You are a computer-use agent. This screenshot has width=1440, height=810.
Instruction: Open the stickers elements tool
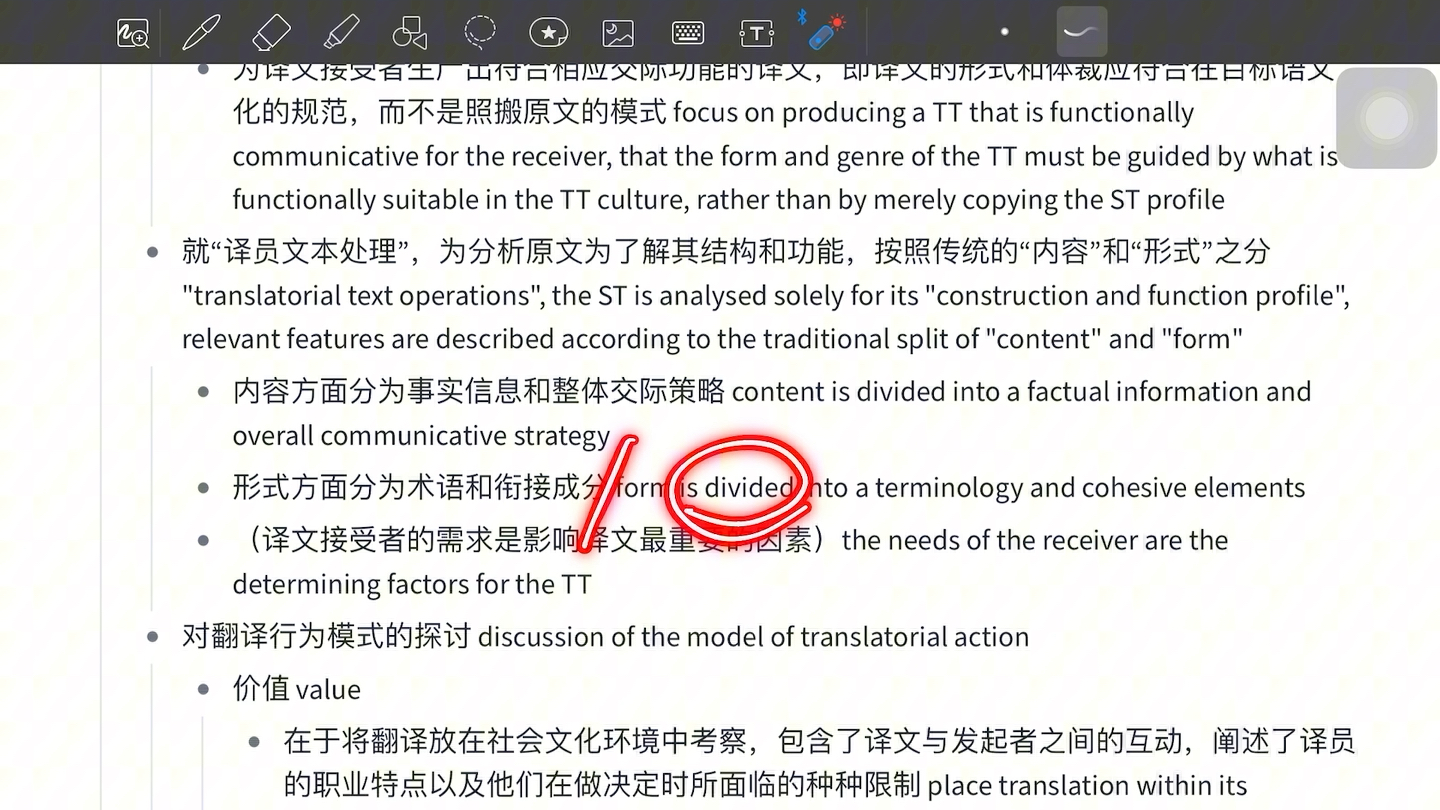549,33
